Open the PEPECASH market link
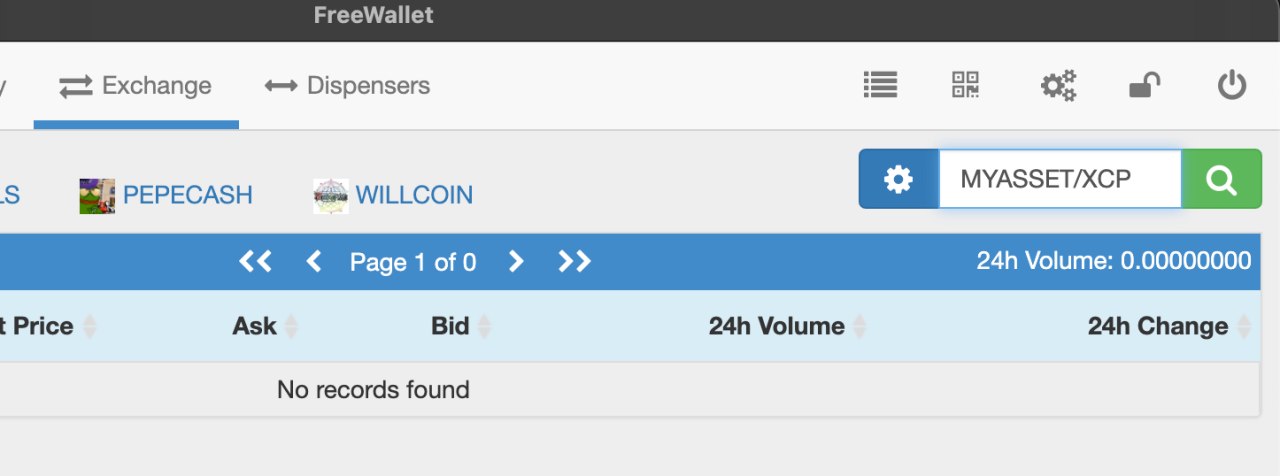The width and height of the screenshot is (1280, 476). tap(187, 195)
